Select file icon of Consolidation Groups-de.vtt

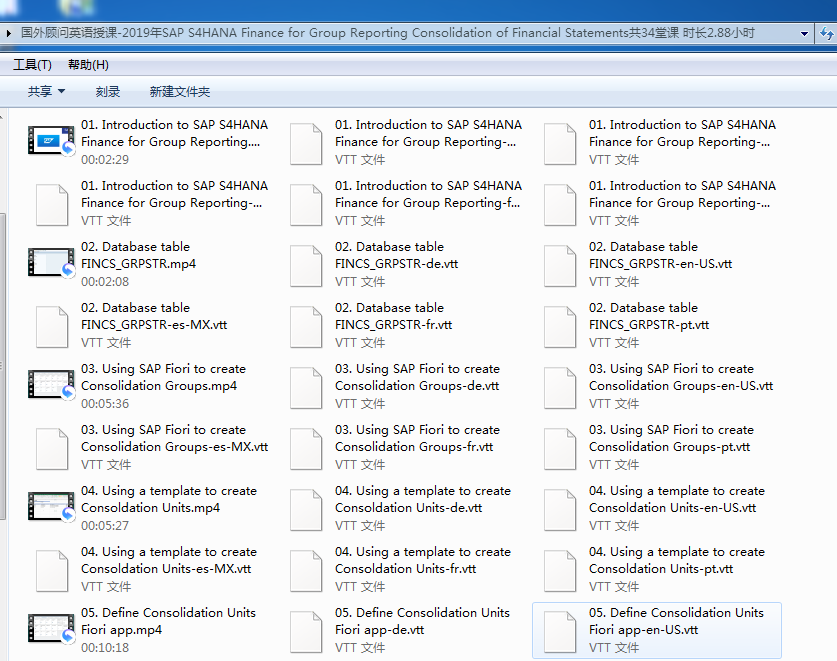(306, 388)
